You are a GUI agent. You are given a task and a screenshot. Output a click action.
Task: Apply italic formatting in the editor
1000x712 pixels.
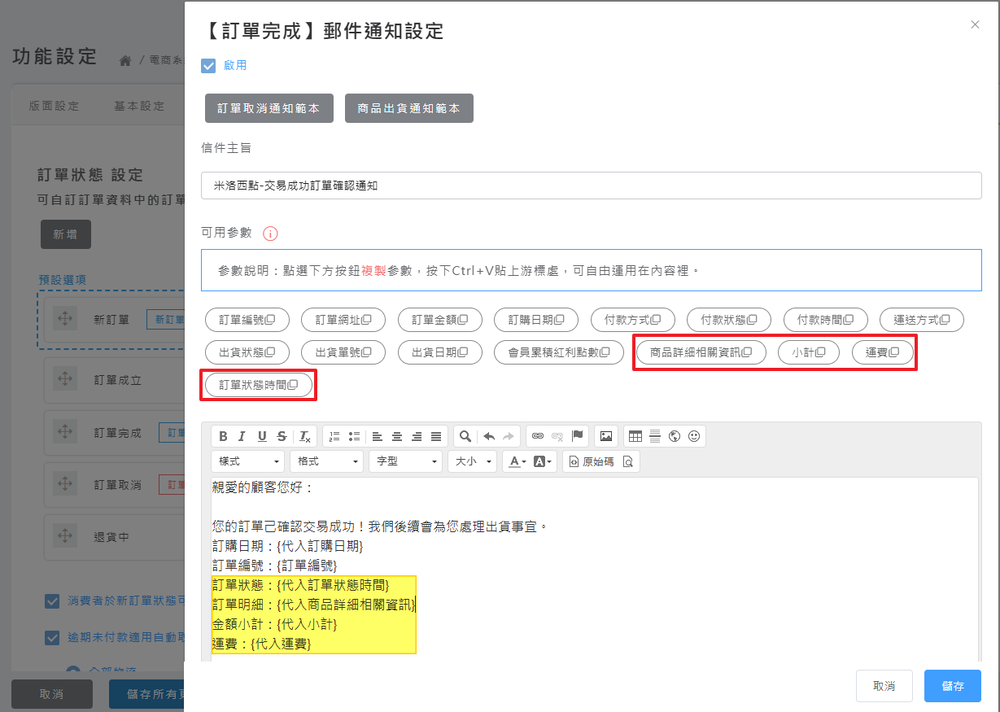pyautogui.click(x=243, y=436)
